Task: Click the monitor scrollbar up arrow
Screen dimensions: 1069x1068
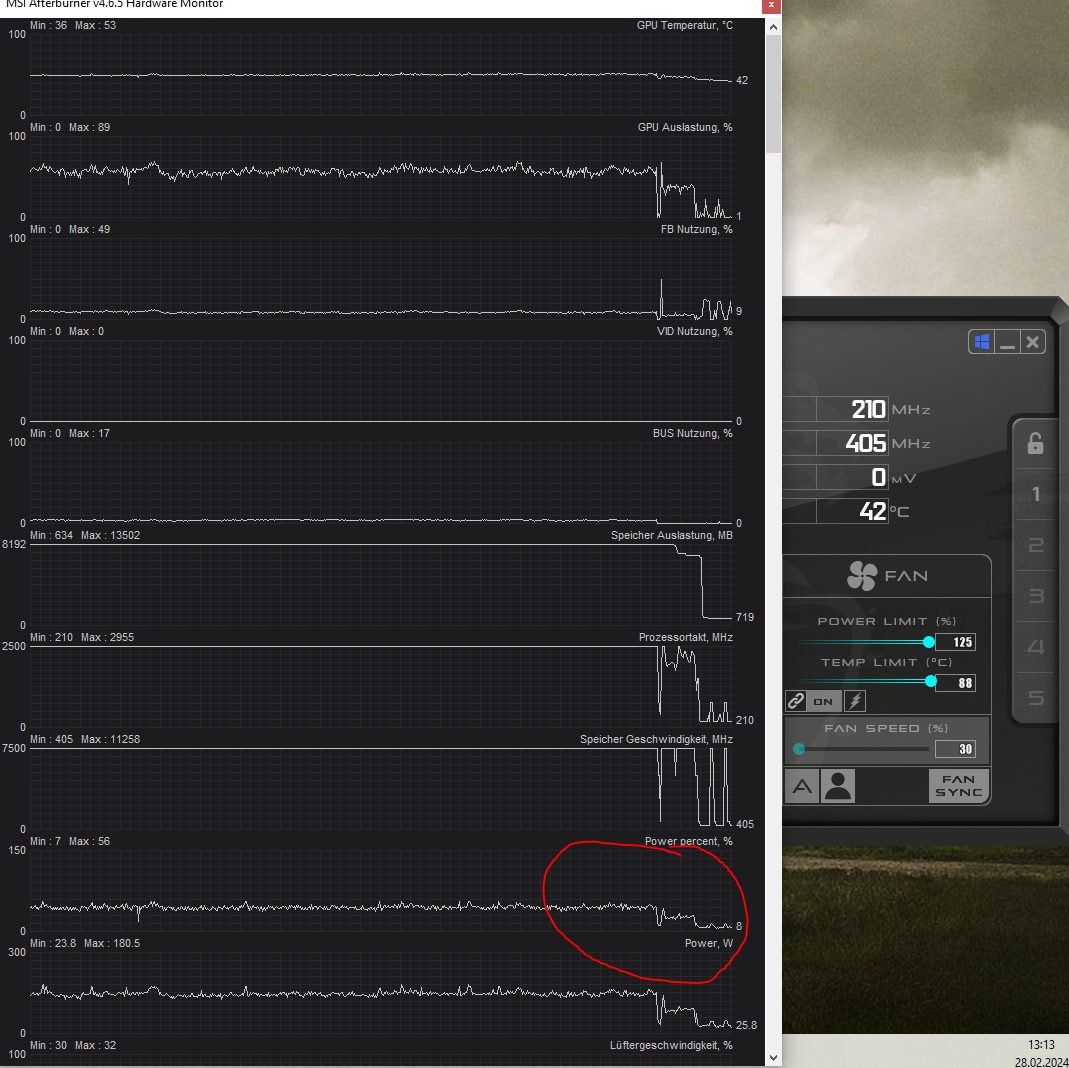Action: (773, 27)
